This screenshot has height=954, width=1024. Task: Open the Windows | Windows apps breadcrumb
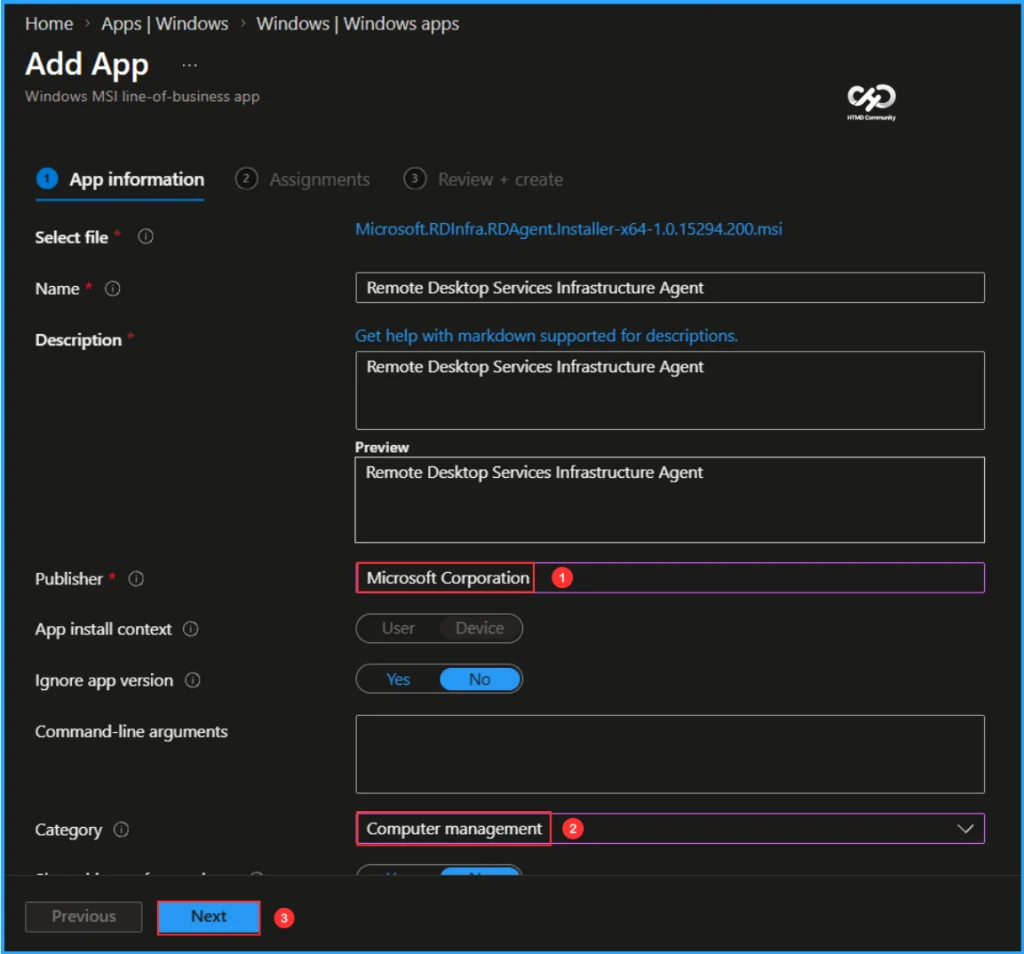tap(358, 24)
